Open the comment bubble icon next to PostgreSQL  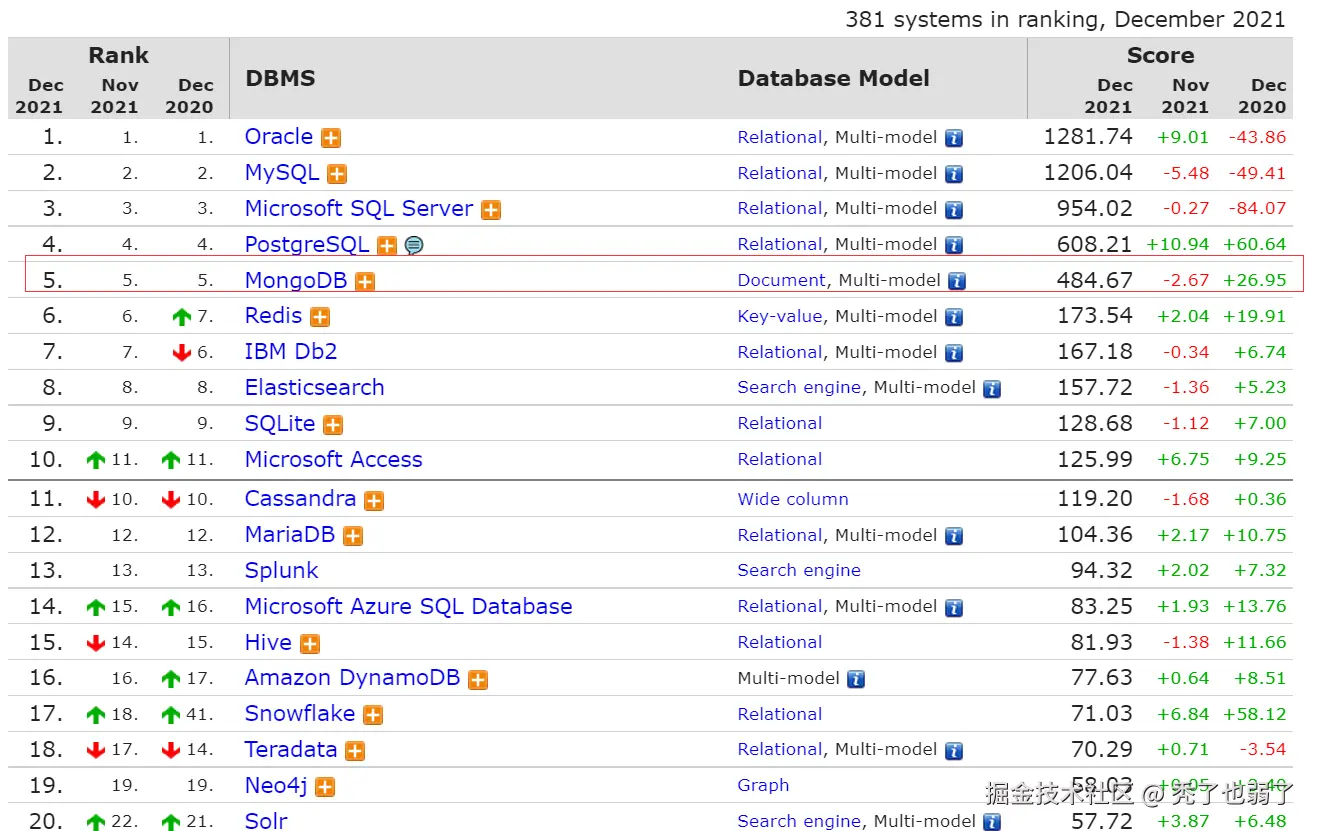tap(414, 245)
